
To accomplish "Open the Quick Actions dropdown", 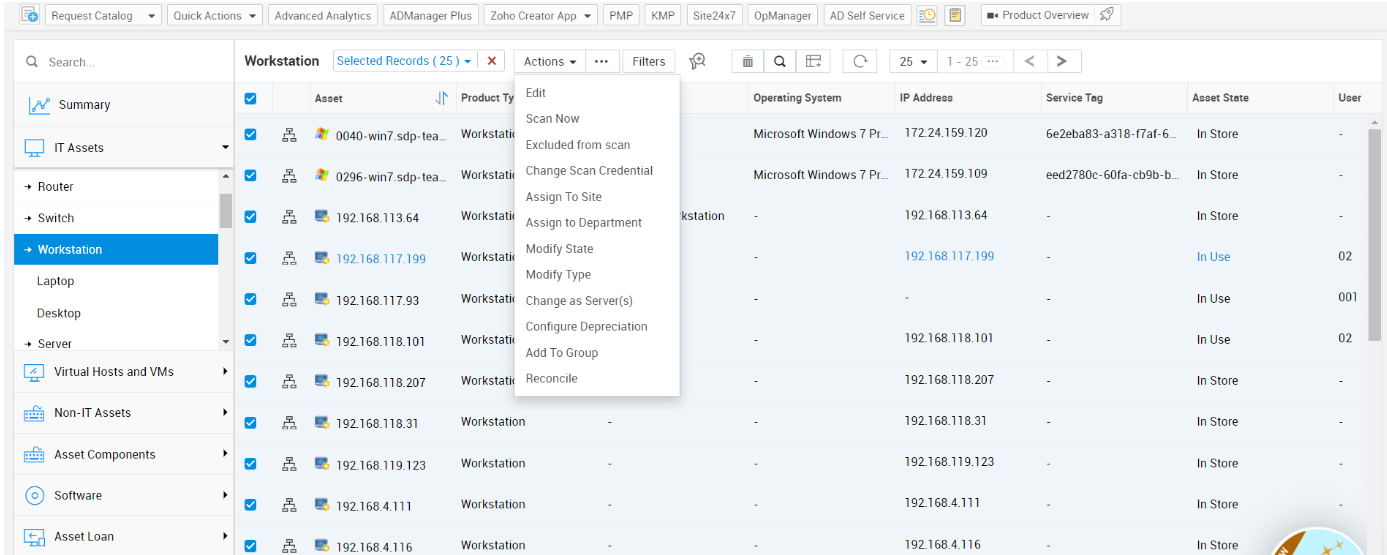I will point(214,16).
